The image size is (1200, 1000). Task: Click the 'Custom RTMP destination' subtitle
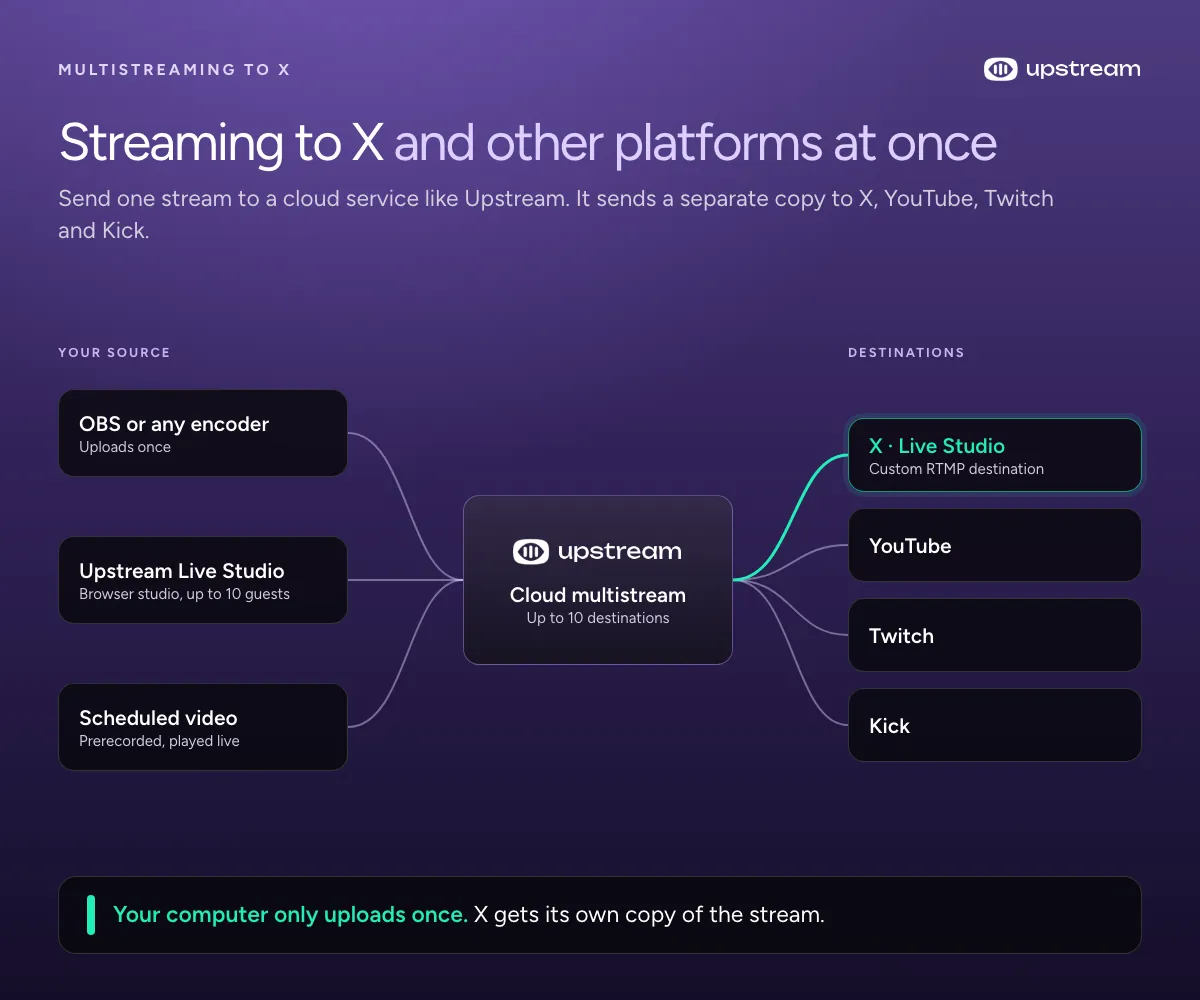click(x=956, y=469)
